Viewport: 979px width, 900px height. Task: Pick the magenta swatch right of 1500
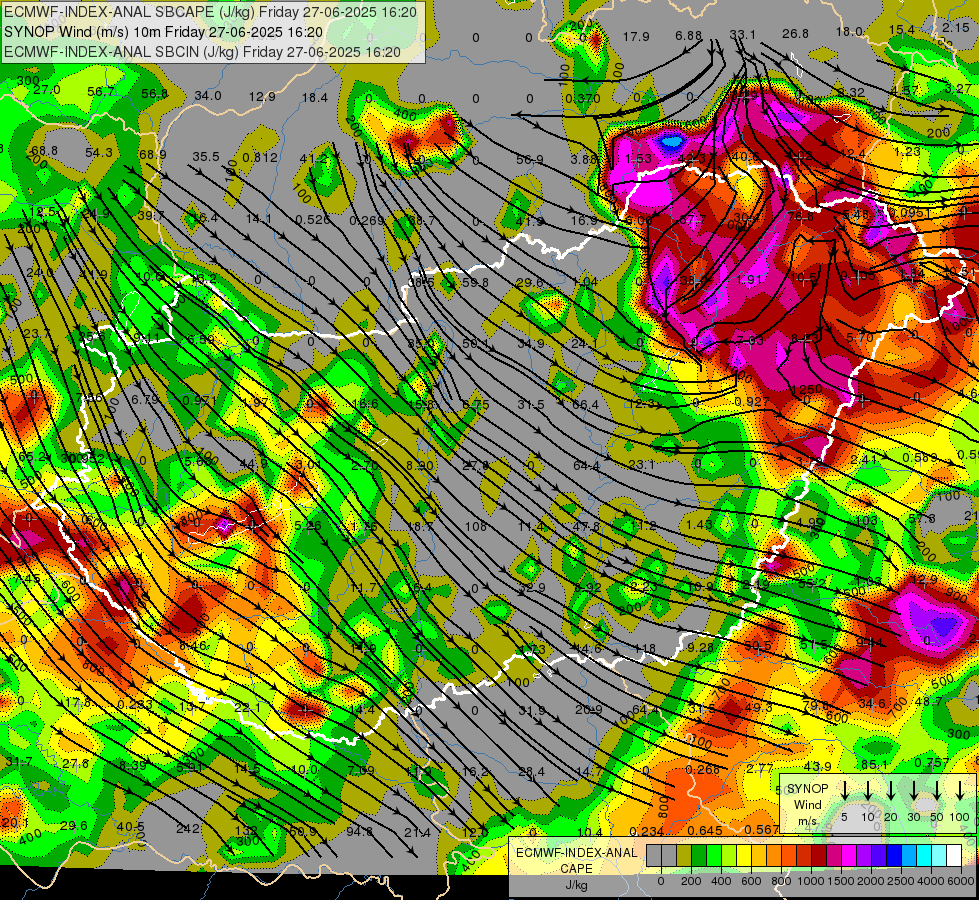click(849, 856)
